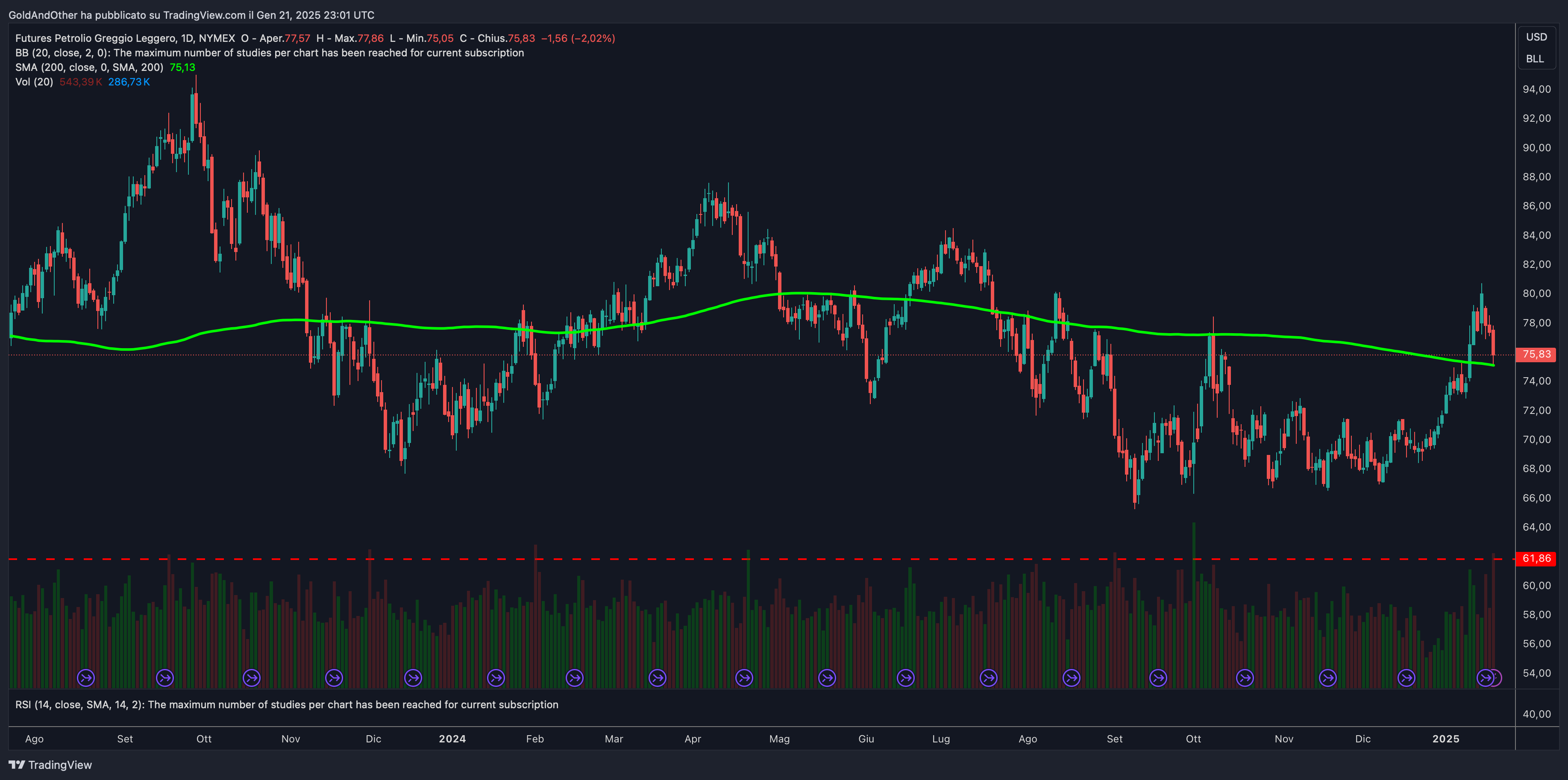Click the Vol (20) indicator legend
Image resolution: width=1568 pixels, height=780 pixels.
tap(34, 82)
